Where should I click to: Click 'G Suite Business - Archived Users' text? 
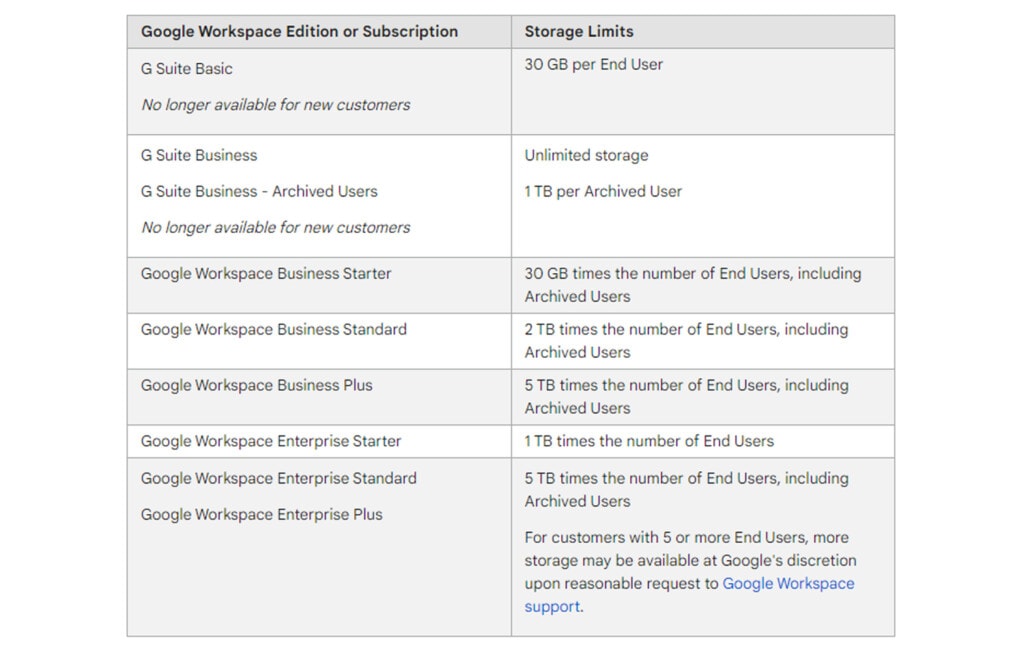pyautogui.click(x=259, y=191)
